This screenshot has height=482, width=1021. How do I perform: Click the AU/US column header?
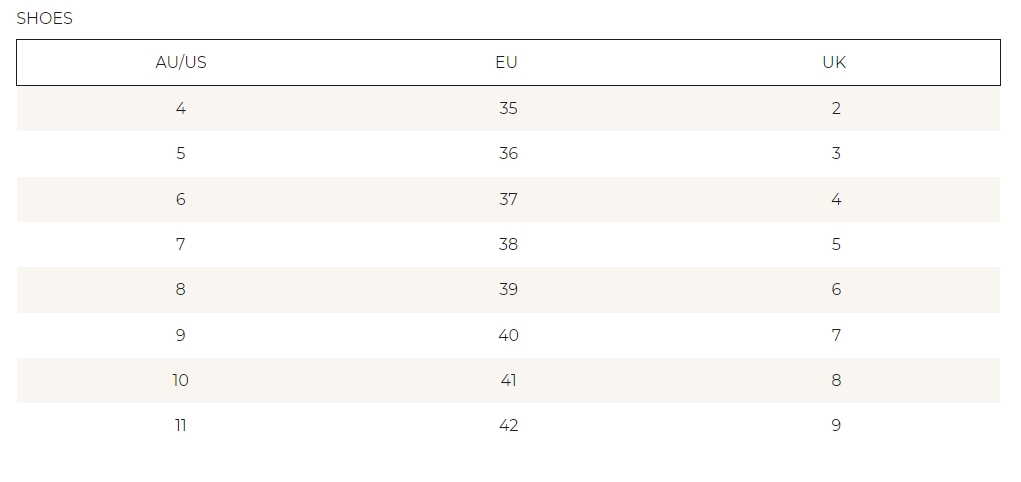181,62
